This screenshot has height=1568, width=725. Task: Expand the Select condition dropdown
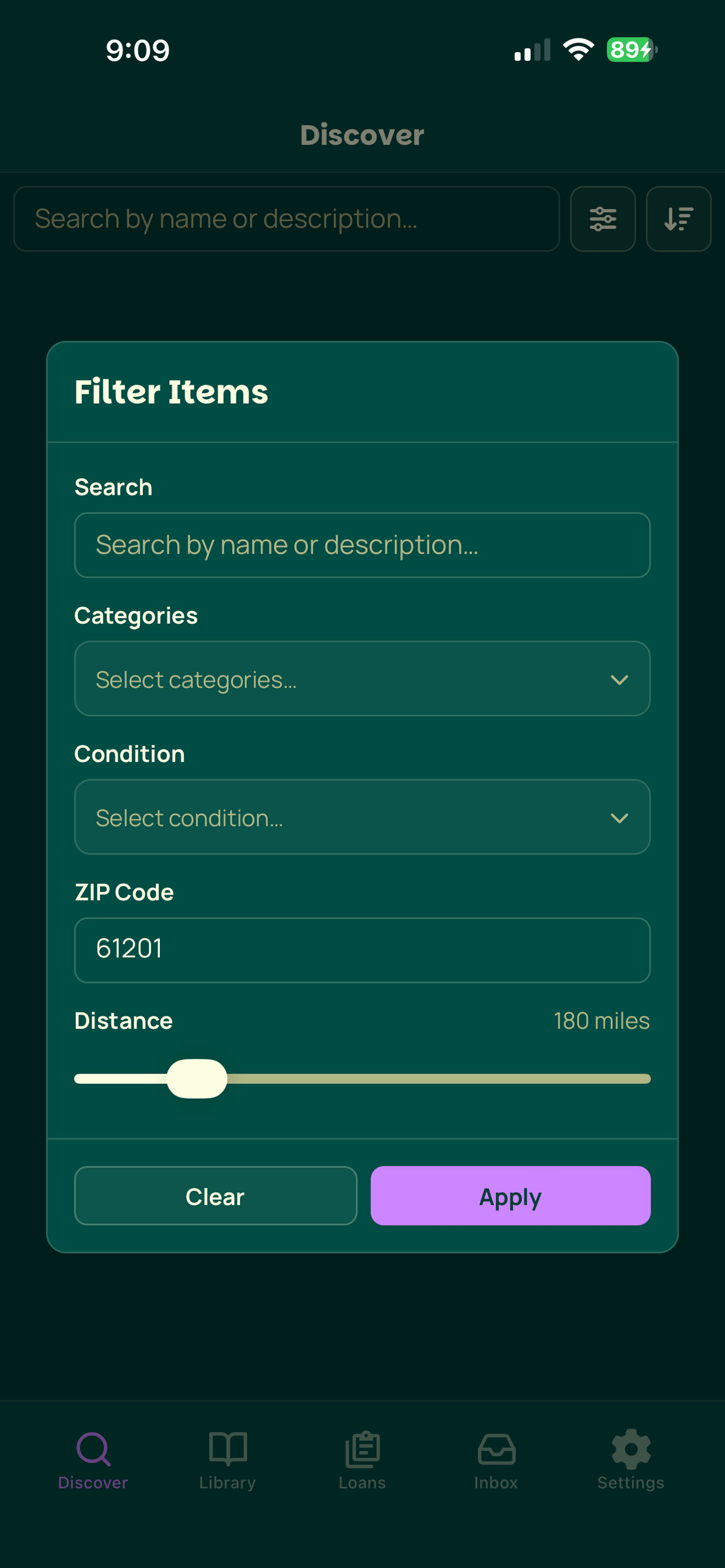pos(362,817)
